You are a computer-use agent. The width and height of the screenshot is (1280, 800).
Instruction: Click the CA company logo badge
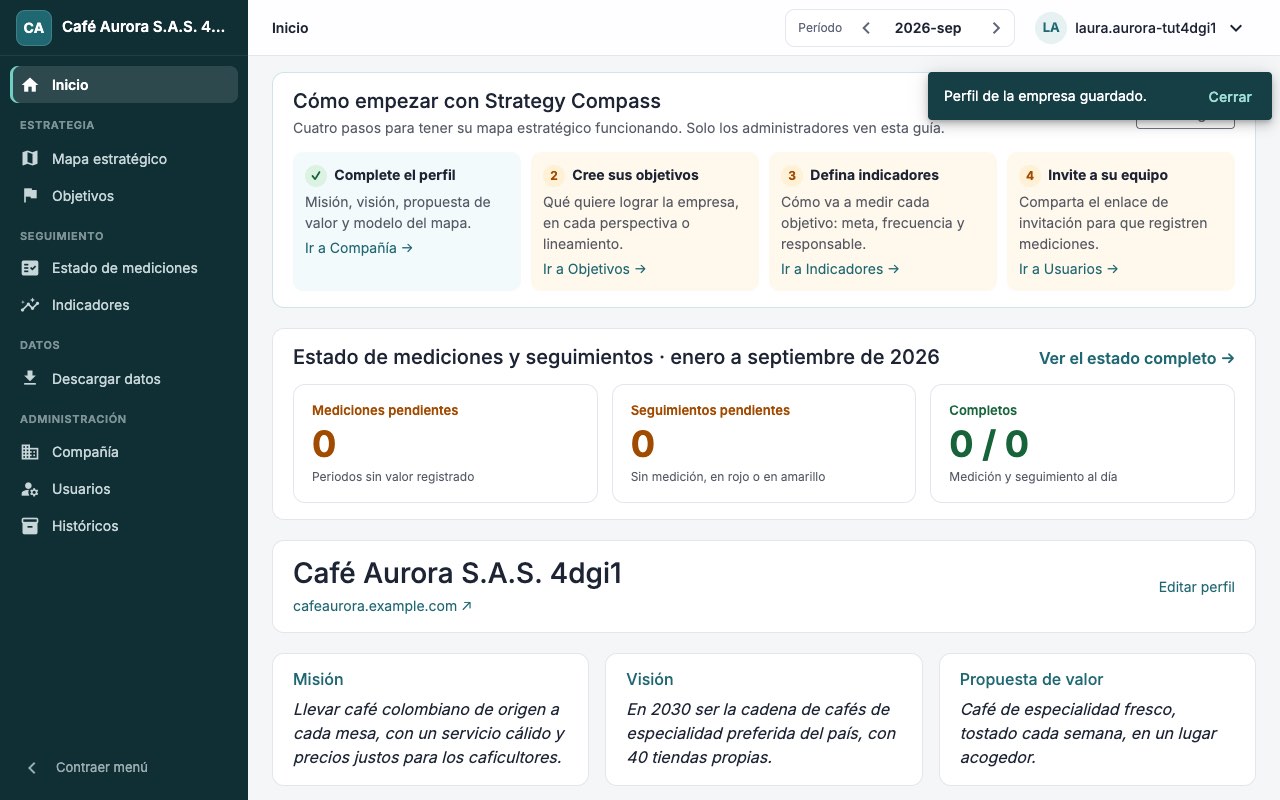click(34, 28)
